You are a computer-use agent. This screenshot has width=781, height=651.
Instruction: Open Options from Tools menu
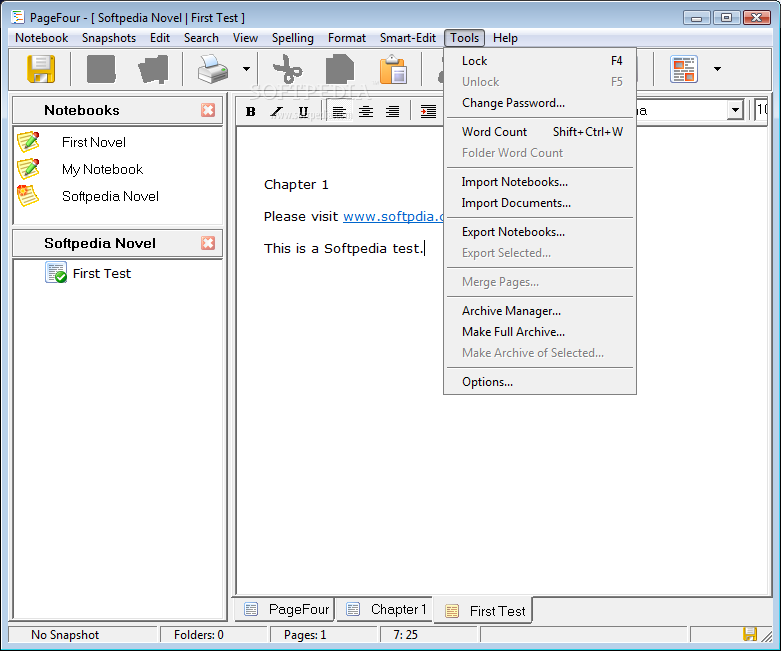click(540, 382)
